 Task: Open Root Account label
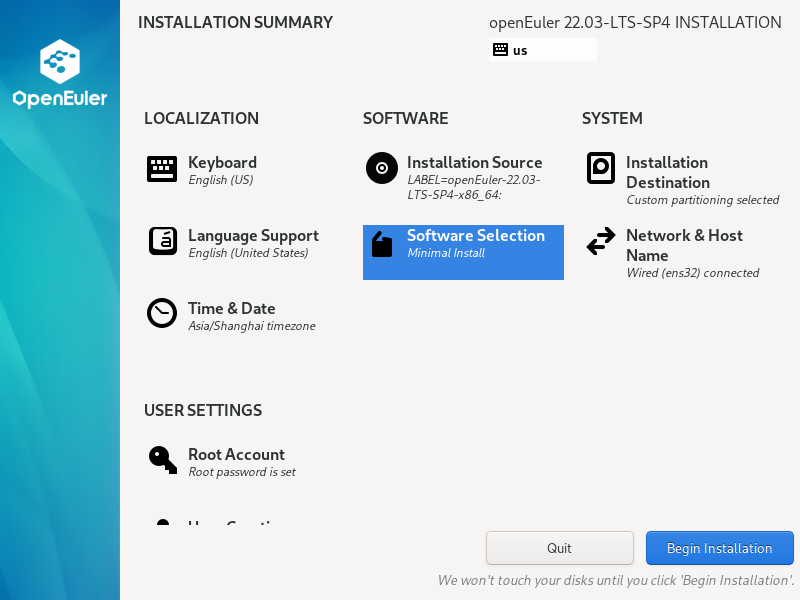pyautogui.click(x=237, y=454)
